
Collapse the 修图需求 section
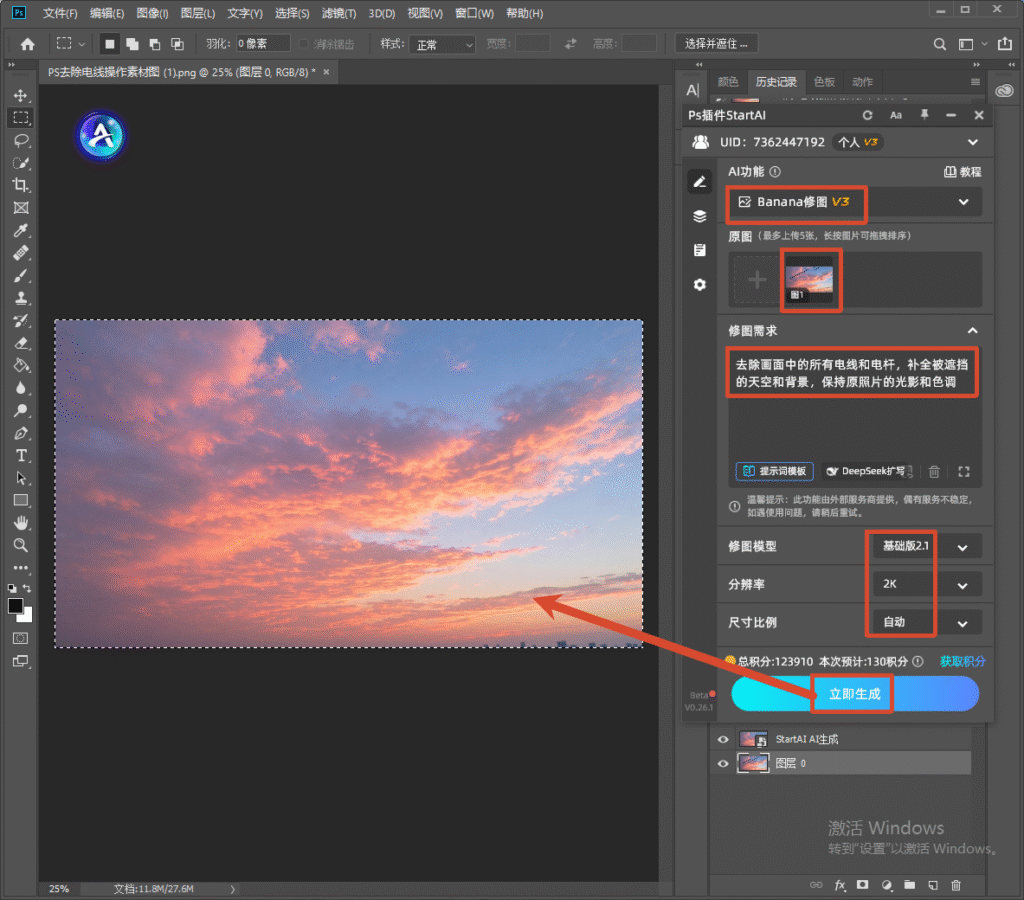pos(972,330)
